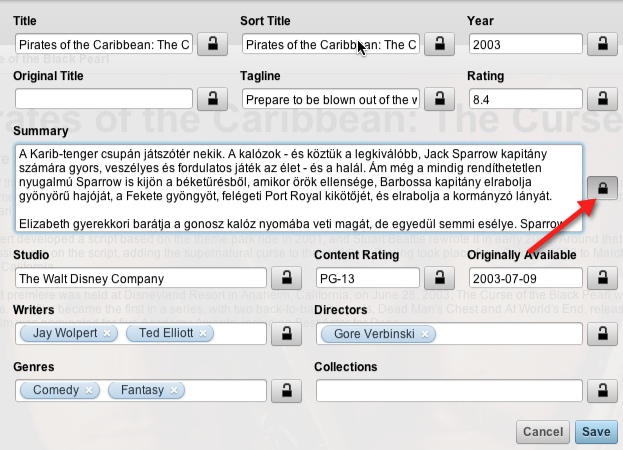Lock the Collections field
623x450 pixels.
pyautogui.click(x=602, y=391)
